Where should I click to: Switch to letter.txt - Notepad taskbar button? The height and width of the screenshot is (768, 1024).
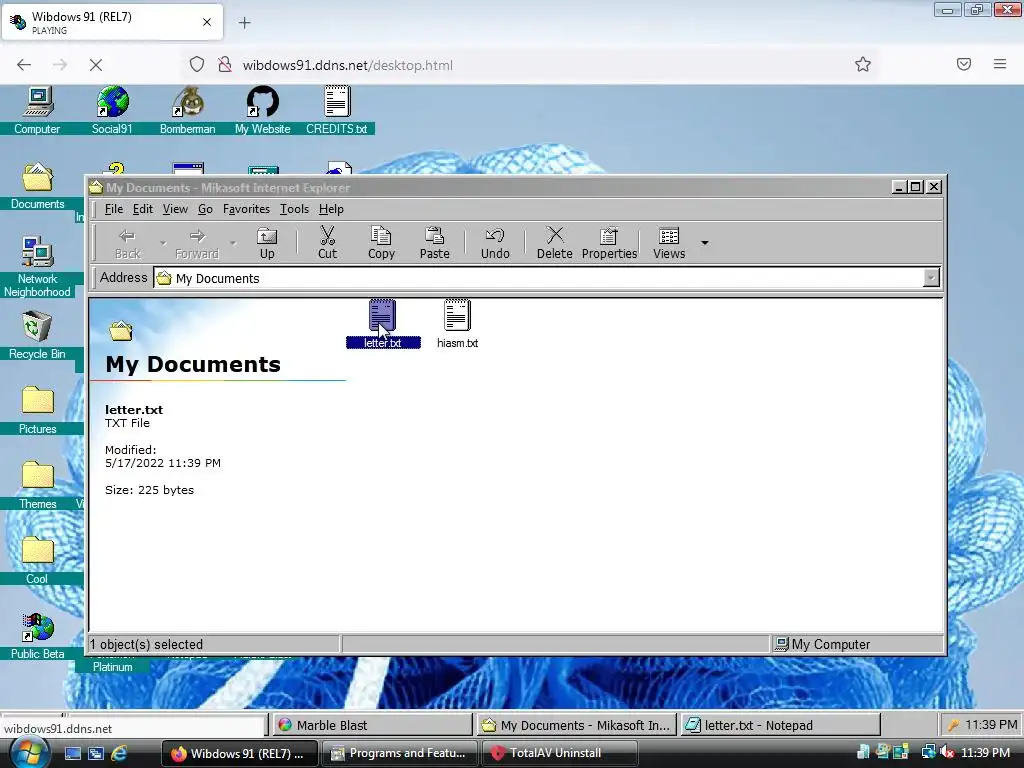point(780,725)
